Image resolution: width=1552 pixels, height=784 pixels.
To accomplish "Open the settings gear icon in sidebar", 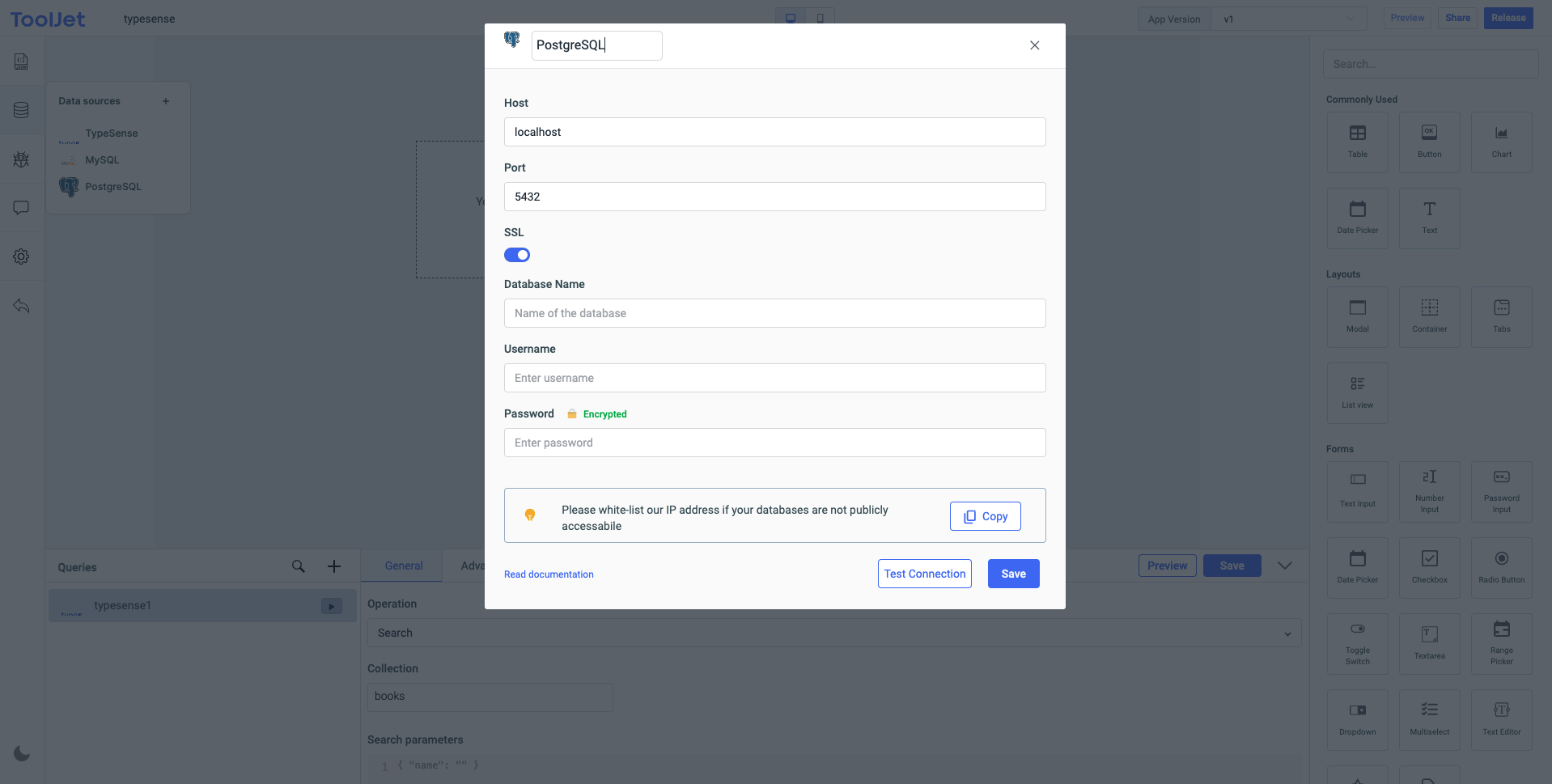I will 22,256.
